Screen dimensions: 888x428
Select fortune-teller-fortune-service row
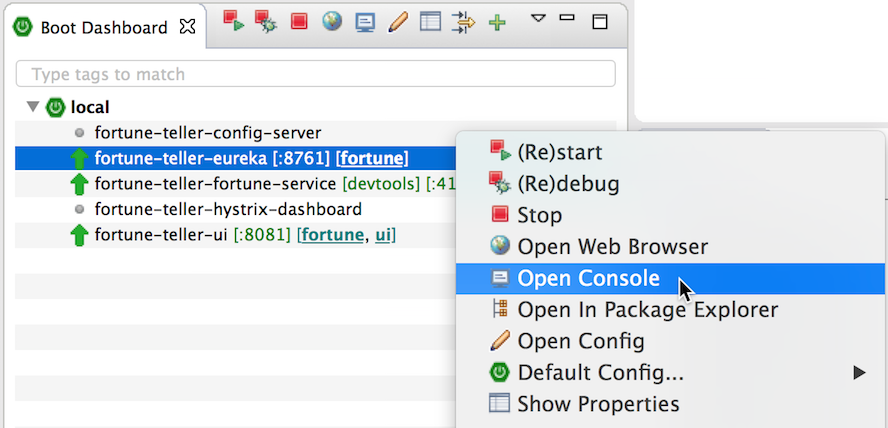pyautogui.click(x=236, y=184)
